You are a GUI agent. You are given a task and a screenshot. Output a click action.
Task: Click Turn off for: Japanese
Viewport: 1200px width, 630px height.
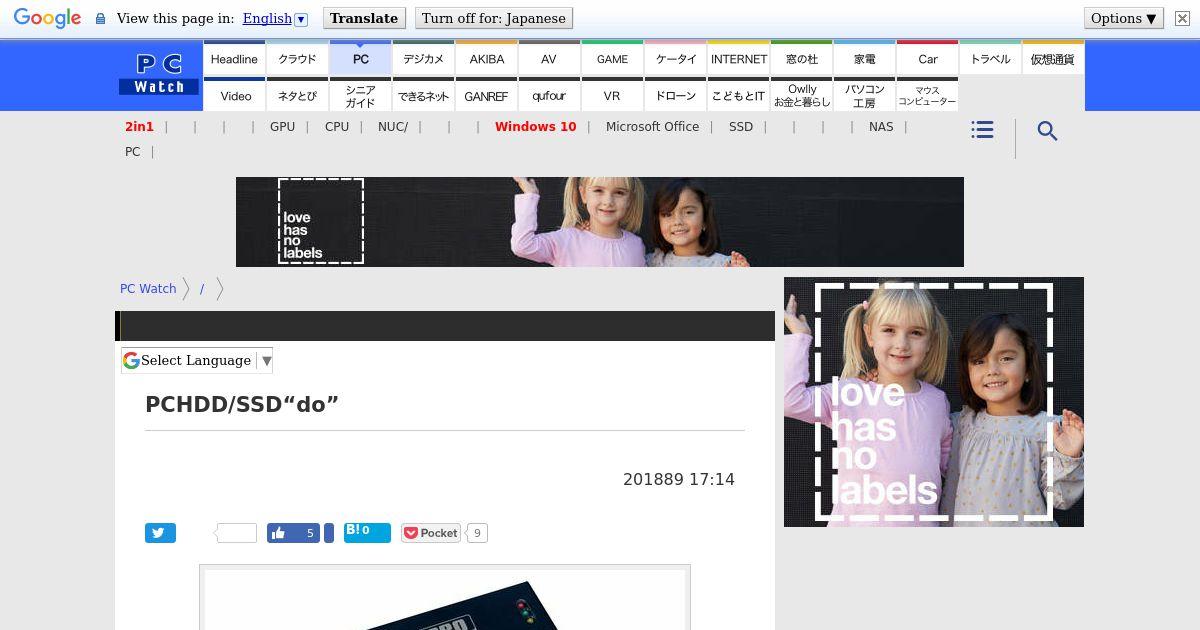493,18
